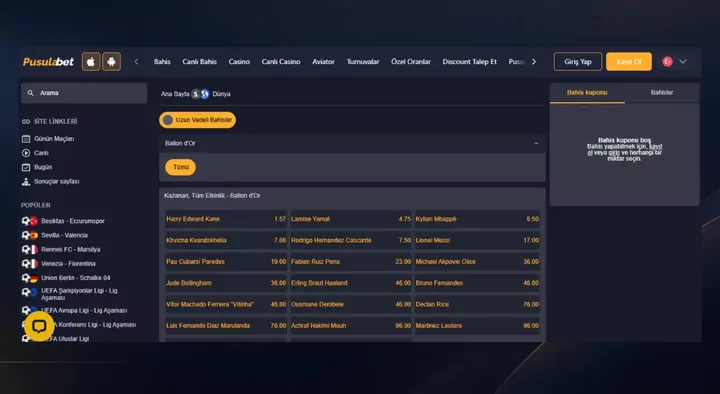Select Michael Akpovie Olise odds
The image size is (720, 394).
tap(477, 262)
